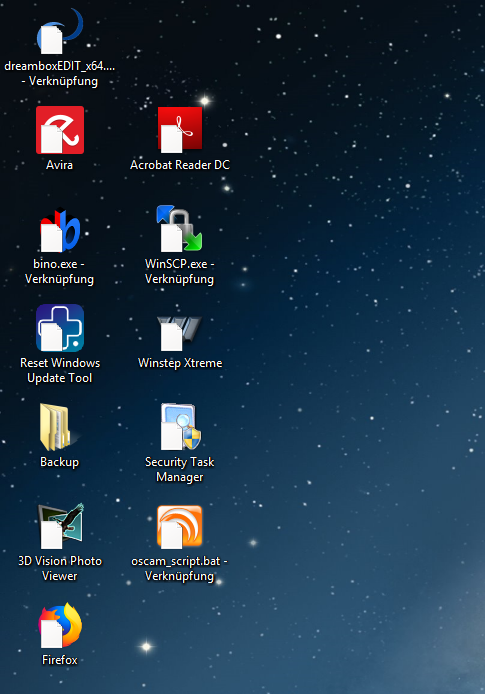Open the dreamboxEDIT_x64 shortcut icon
485x694 pixels.
60,31
